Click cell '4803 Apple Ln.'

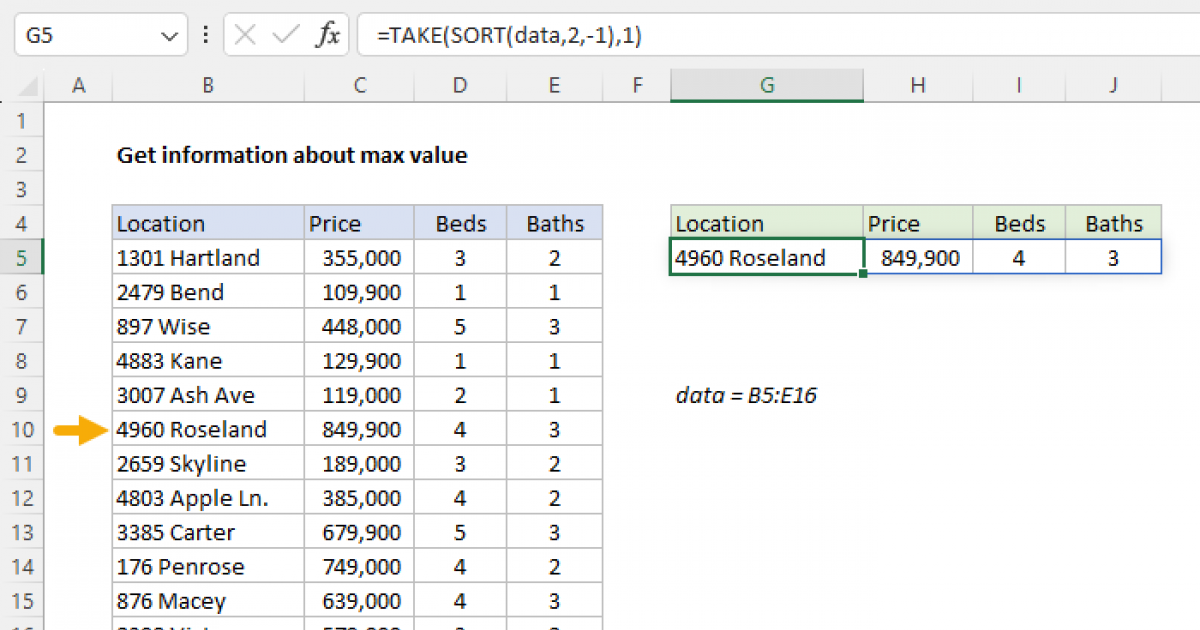pos(208,498)
